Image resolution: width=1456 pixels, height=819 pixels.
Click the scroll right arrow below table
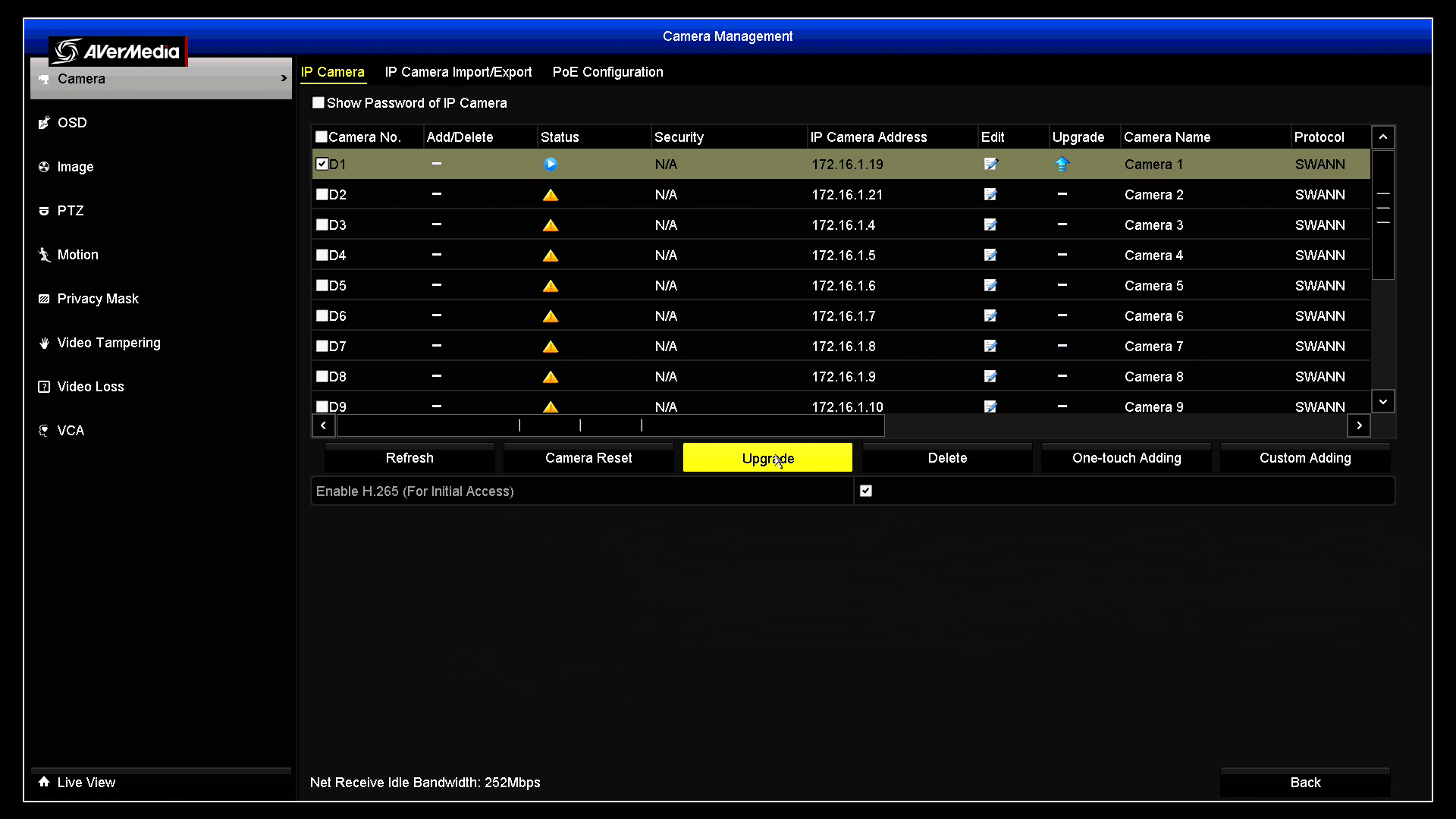1359,425
